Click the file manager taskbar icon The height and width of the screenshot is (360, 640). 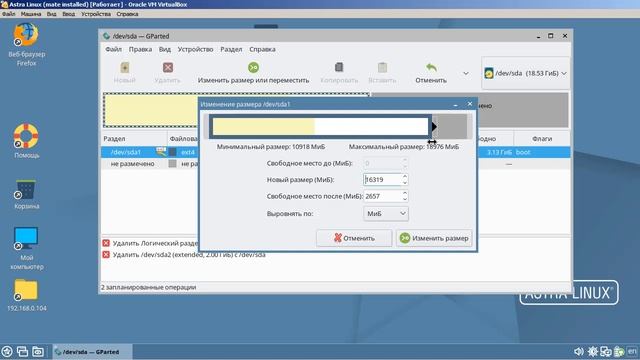[38, 351]
